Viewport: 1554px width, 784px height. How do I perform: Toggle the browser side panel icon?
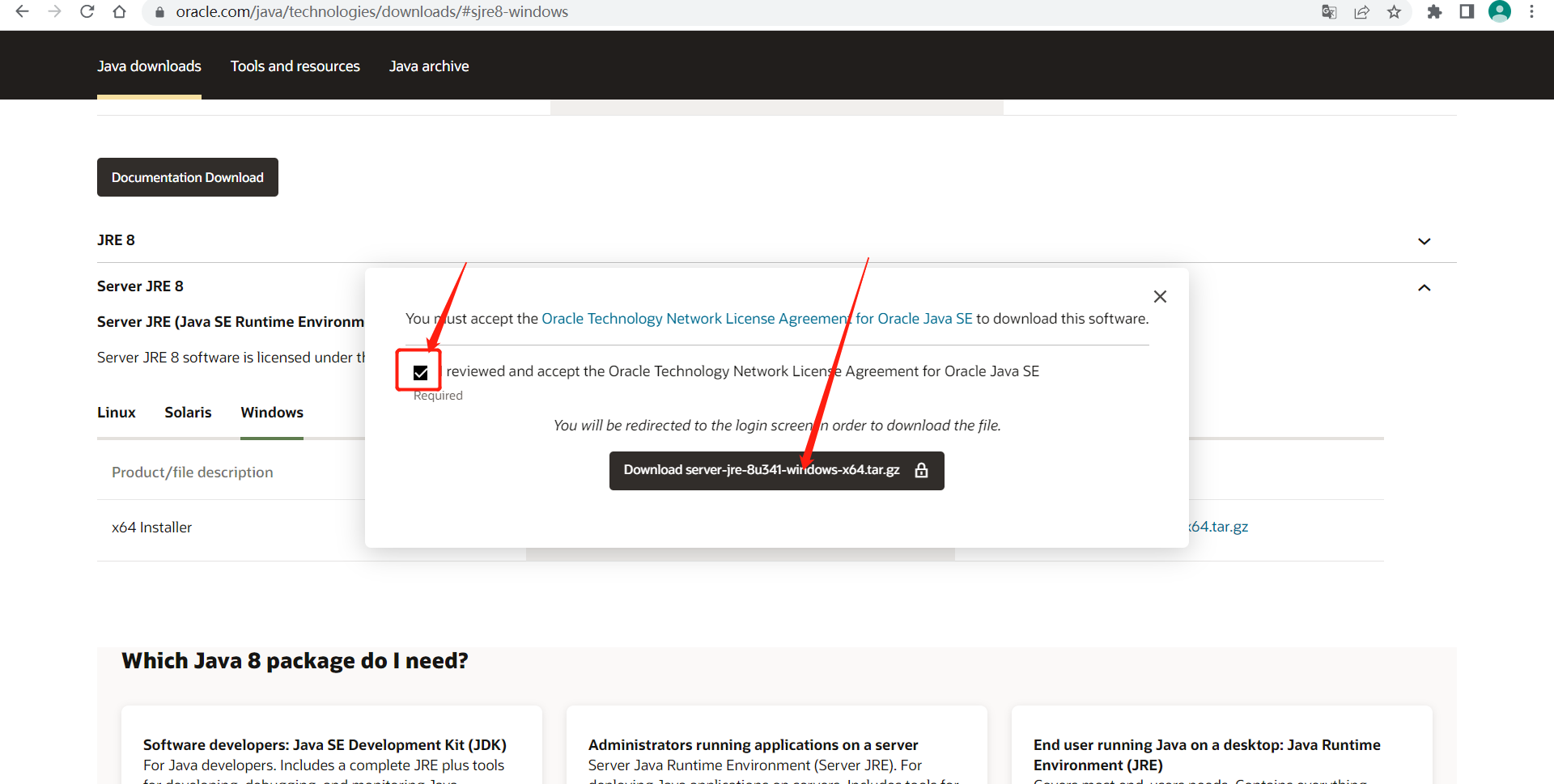[x=1467, y=11]
